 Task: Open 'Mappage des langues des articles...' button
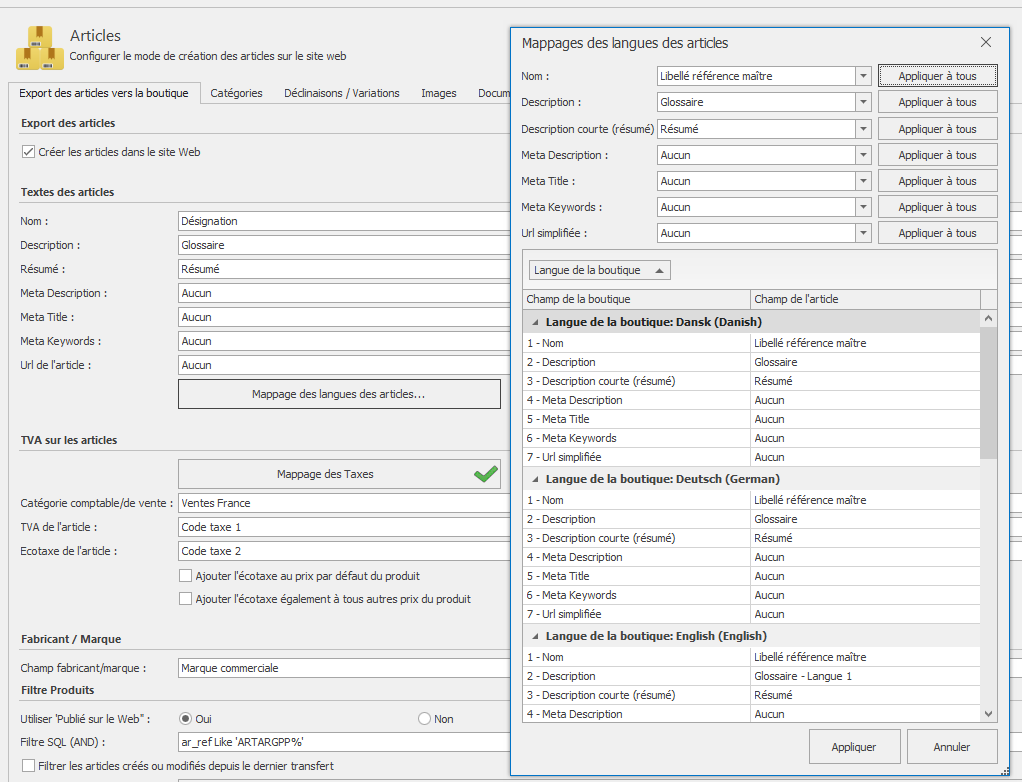tap(339, 394)
